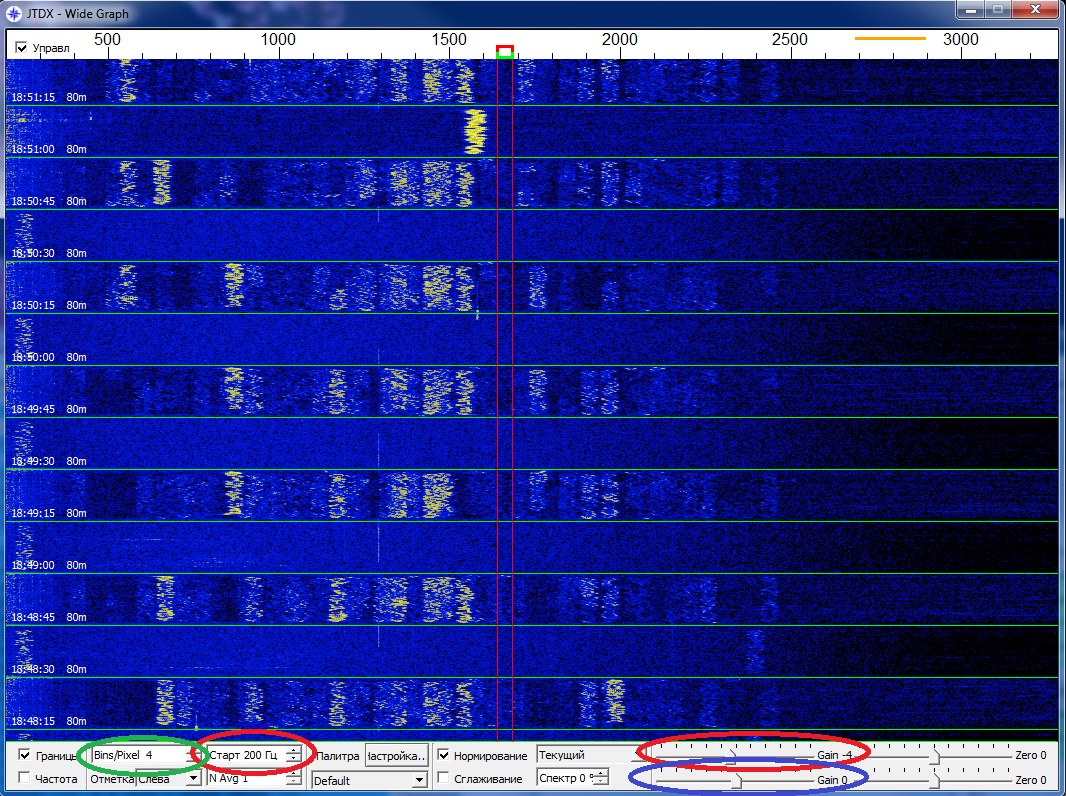Open the Текущий spectrum mode dropdown
Viewport: 1066px width, 796px height.
[x=585, y=755]
